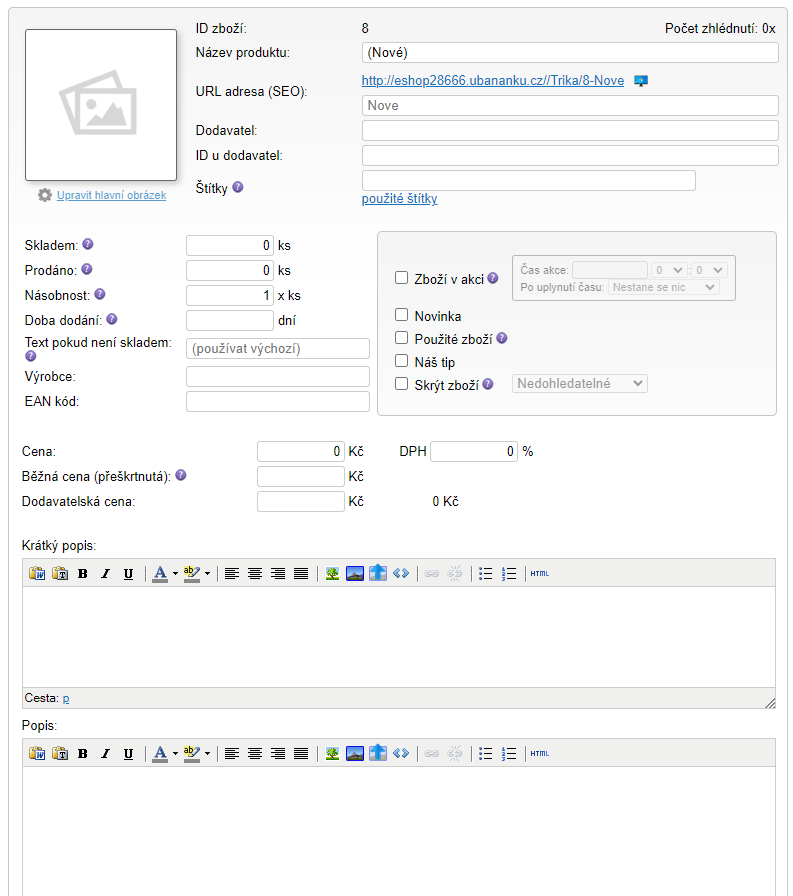Toggle Italic in the Krátký popis editor
Viewport: 793px width, 896px height.
coord(105,574)
